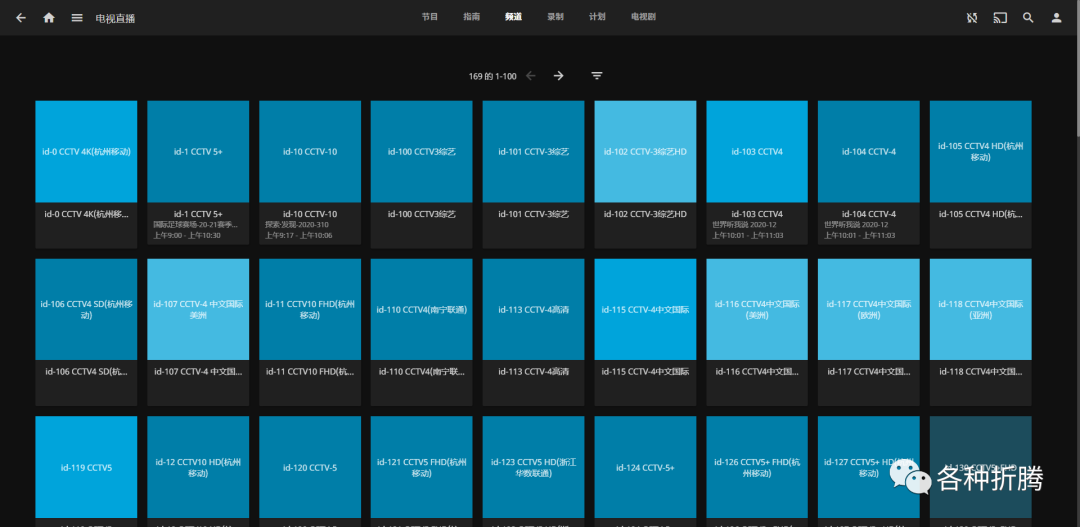Open the id-113 CCTV-4高清 thumbnail

[534, 309]
